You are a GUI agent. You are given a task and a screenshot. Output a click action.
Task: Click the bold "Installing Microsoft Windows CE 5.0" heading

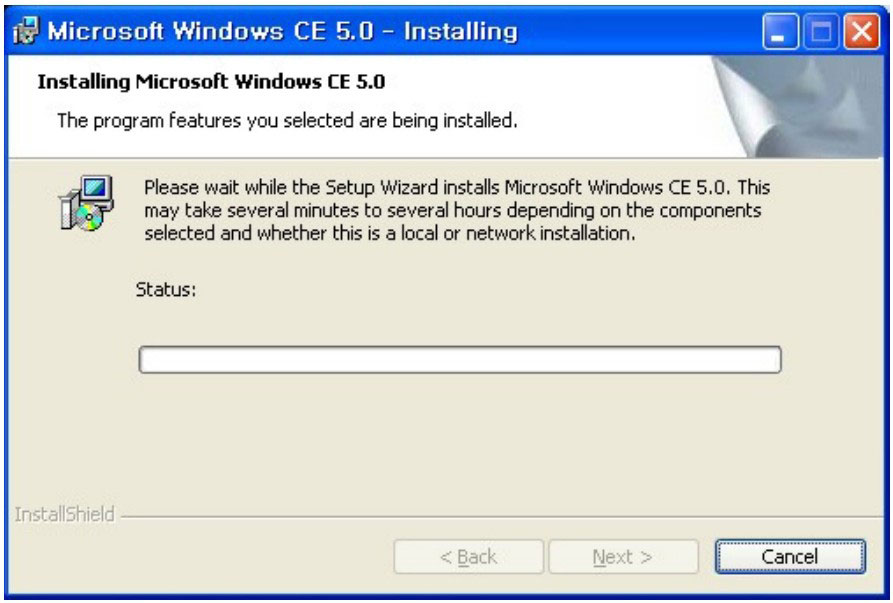click(x=211, y=82)
